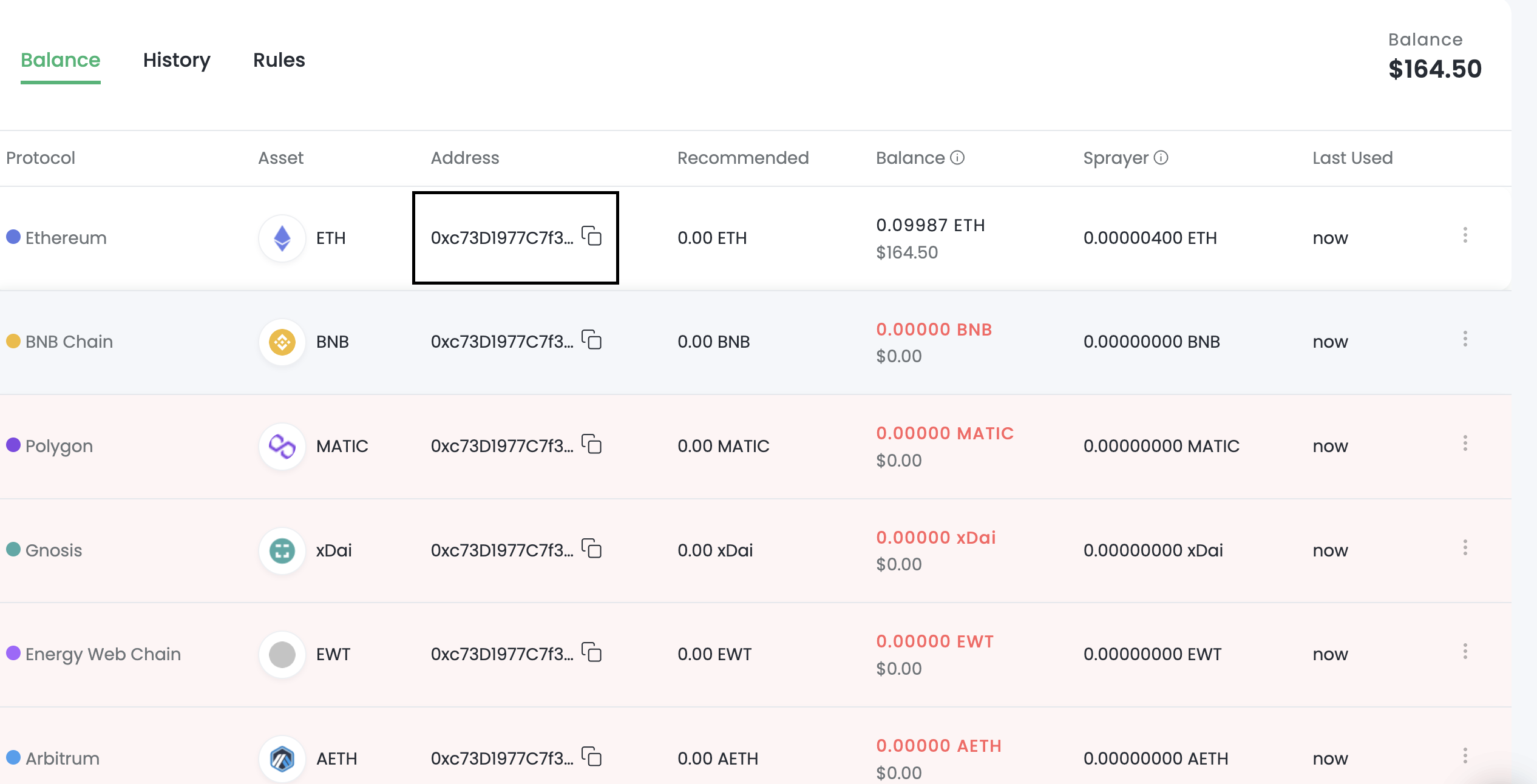Open the Gnosis row options menu
Screen dimensions: 1537x784
(1465, 548)
